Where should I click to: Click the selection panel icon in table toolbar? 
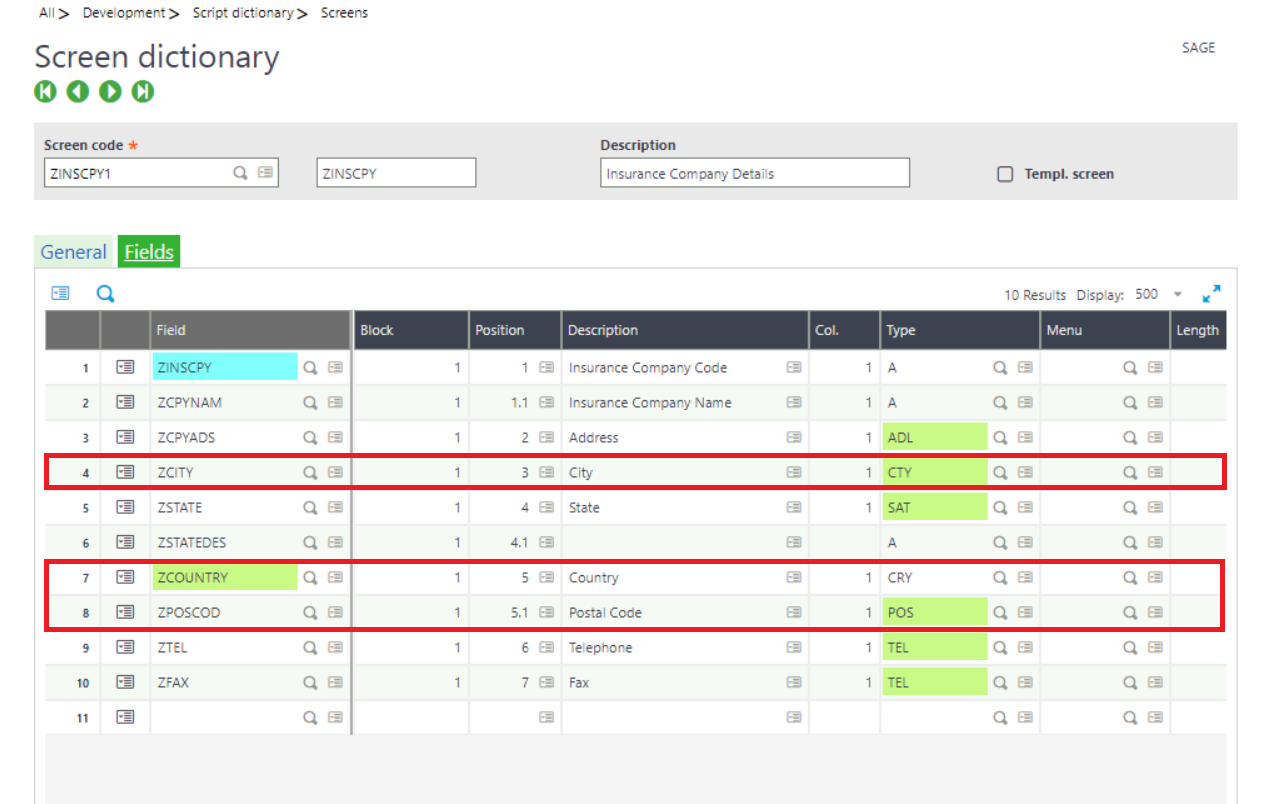coord(62,293)
